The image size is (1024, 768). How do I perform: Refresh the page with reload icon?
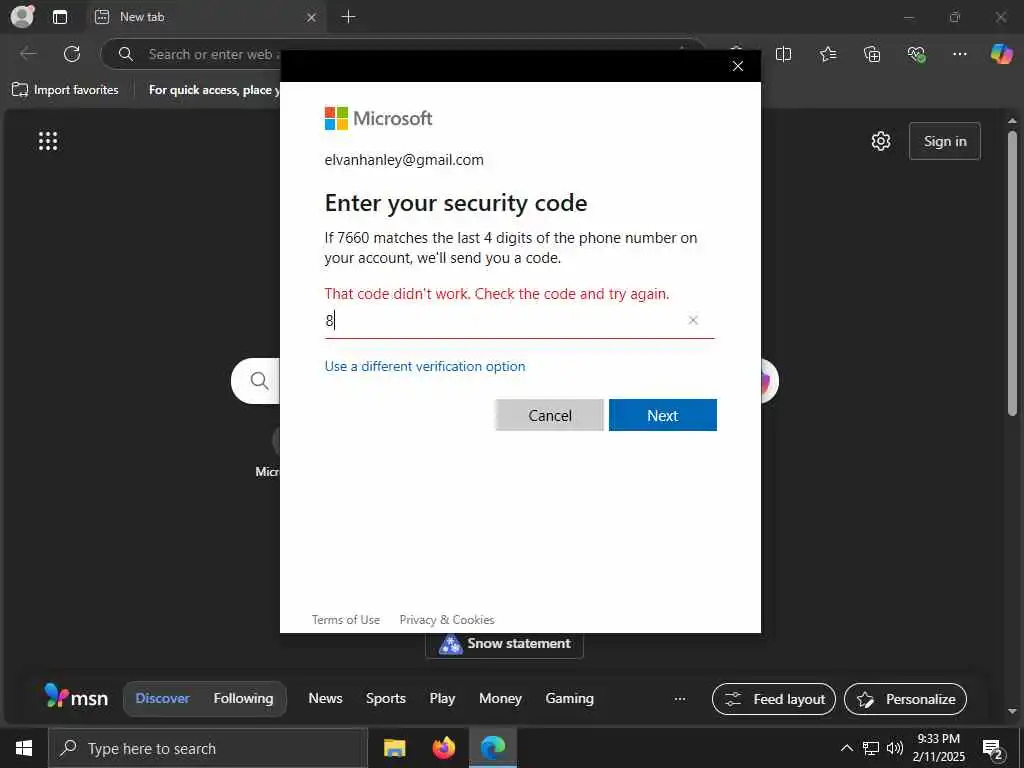click(x=72, y=54)
